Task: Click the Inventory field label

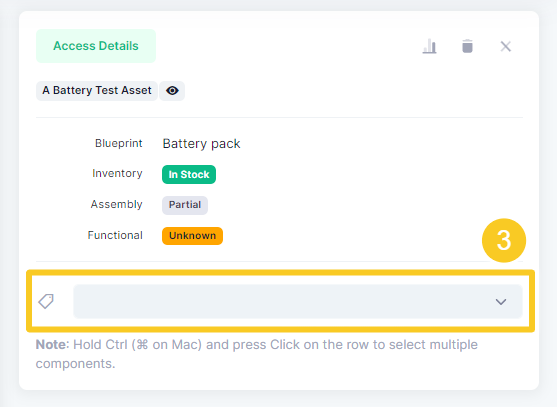Action: [x=117, y=173]
